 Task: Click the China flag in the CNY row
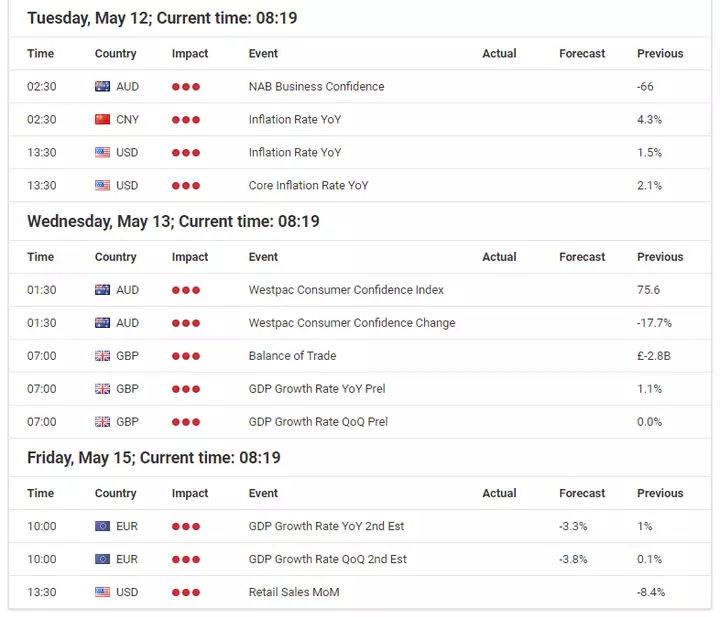(x=102, y=119)
